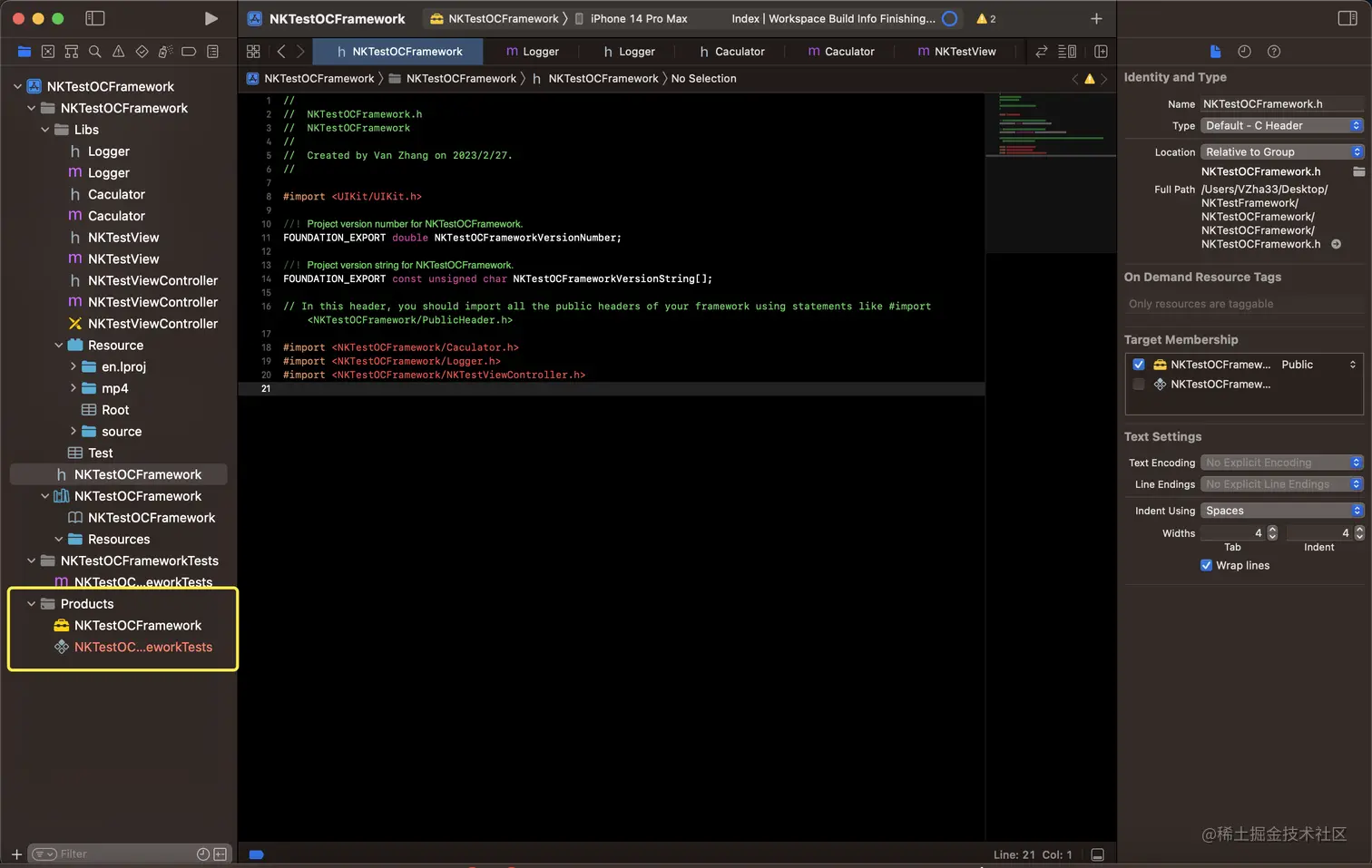Hide the navigator sidebar panel
The image size is (1372, 868).
95,18
